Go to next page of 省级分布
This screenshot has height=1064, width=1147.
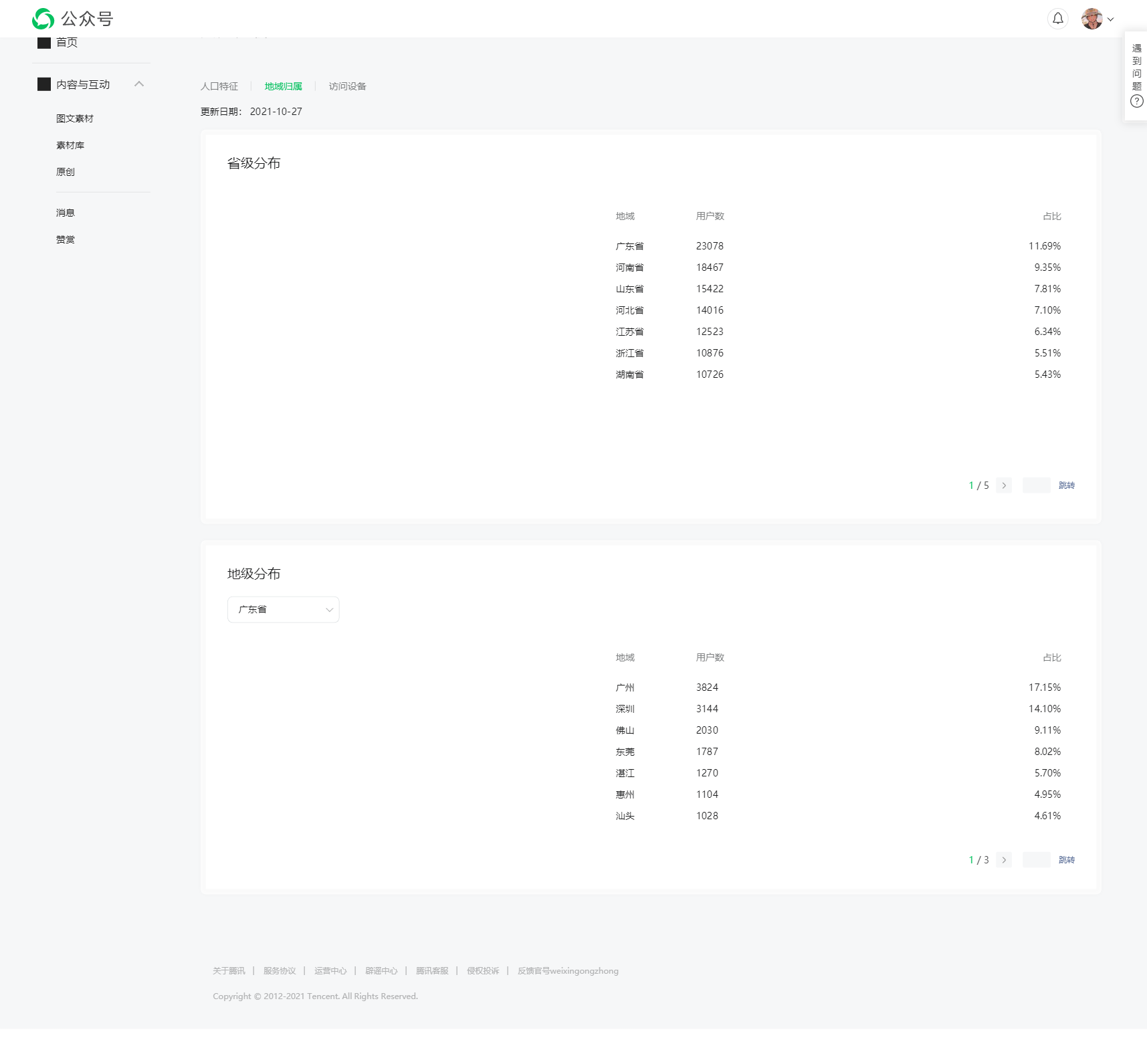tap(1003, 486)
